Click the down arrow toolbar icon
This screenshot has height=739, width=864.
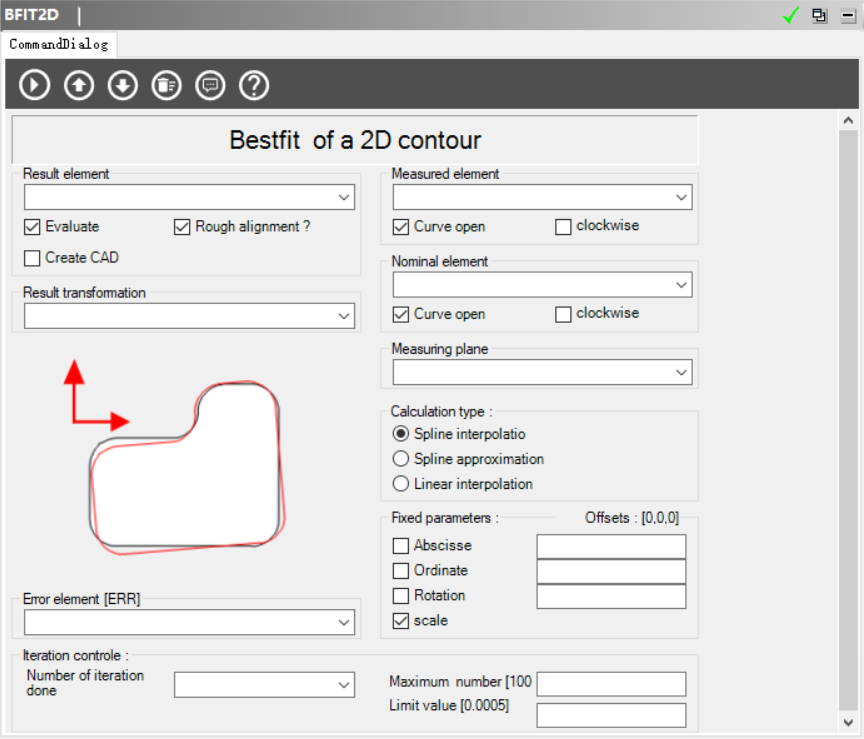tap(122, 85)
